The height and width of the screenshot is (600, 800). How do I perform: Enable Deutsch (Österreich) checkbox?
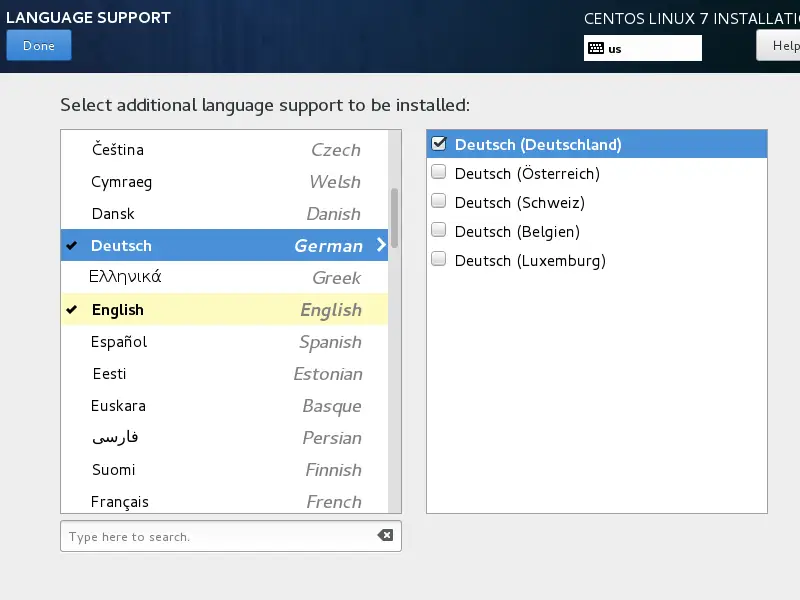[x=439, y=172]
